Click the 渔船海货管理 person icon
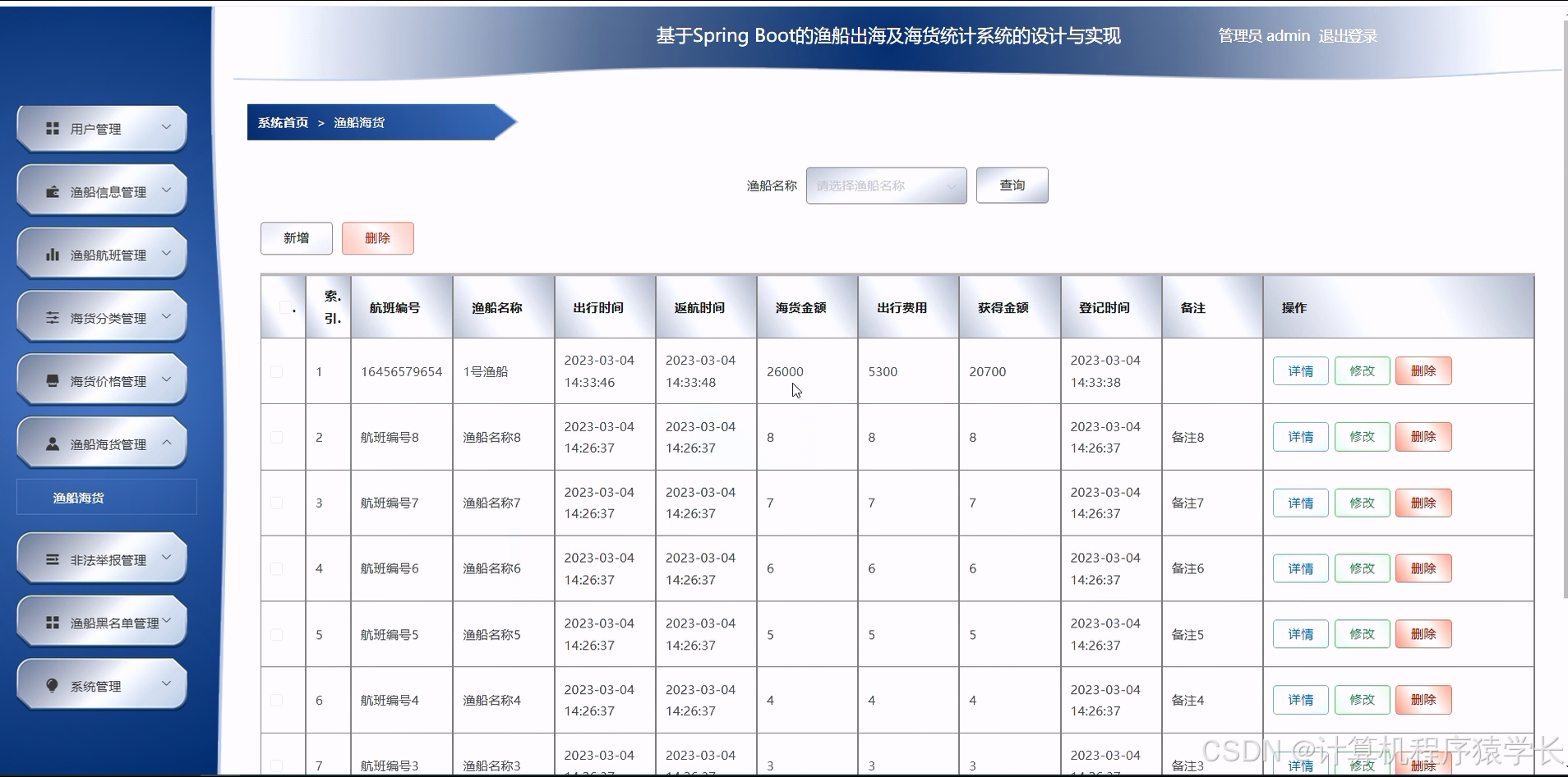This screenshot has width=1568, height=777. pyautogui.click(x=53, y=444)
